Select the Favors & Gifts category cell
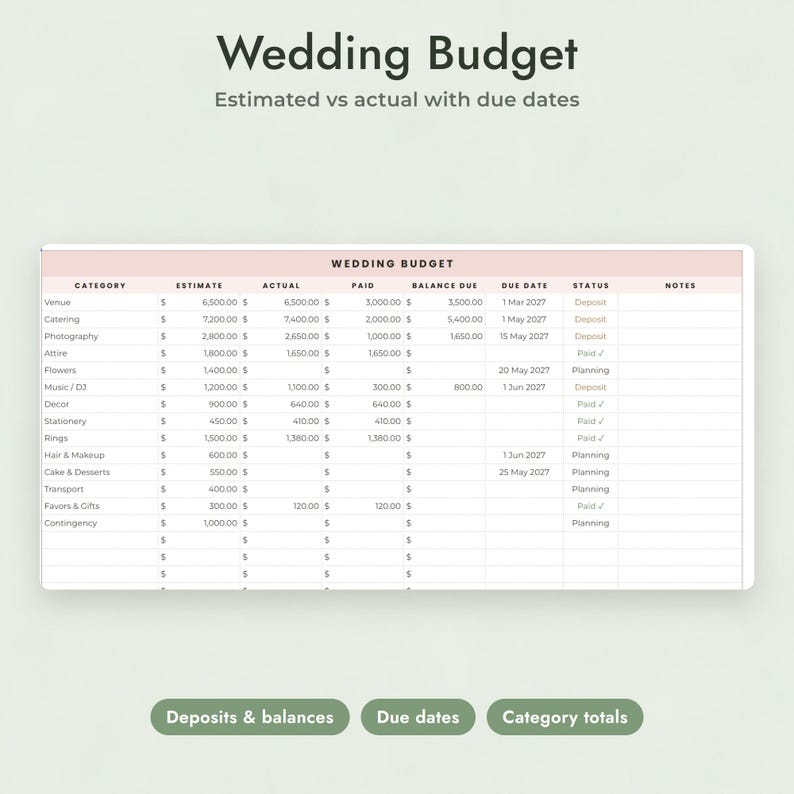 click(100, 506)
